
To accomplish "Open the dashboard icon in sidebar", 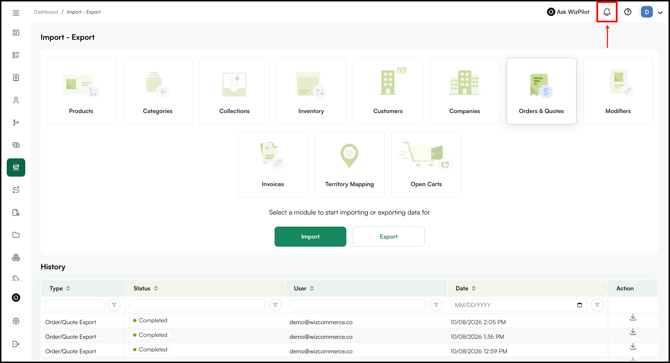I will 16,33.
